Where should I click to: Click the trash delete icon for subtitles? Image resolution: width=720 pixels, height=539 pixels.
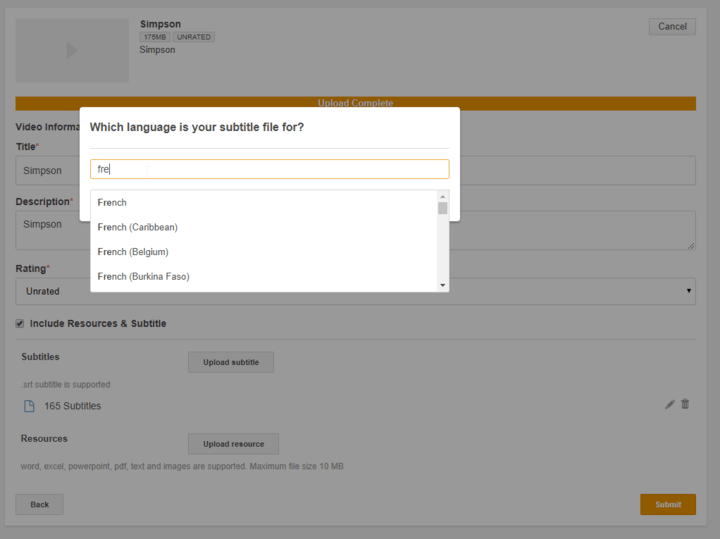coord(685,404)
